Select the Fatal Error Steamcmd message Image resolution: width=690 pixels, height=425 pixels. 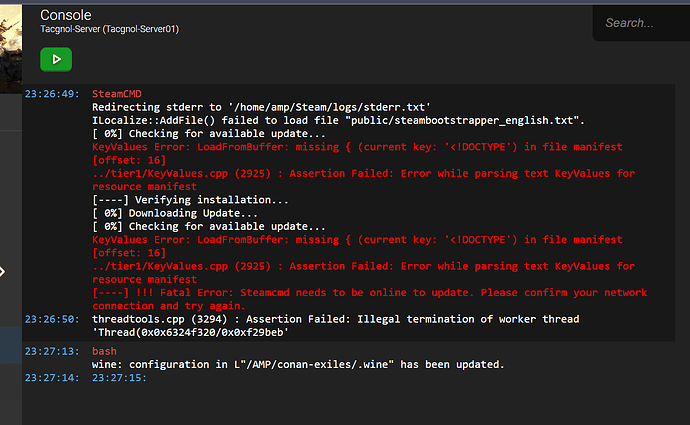tap(370, 298)
